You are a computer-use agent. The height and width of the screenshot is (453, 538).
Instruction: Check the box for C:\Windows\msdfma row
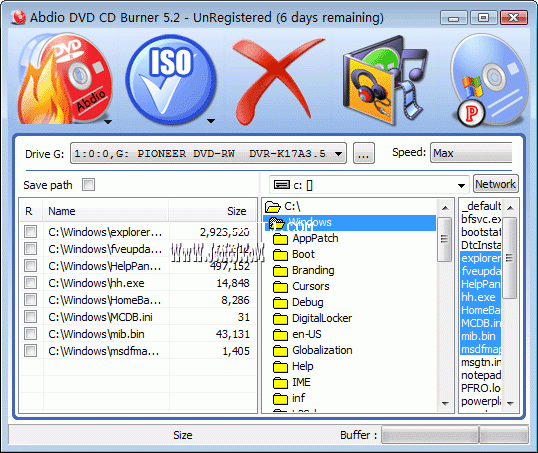[x=31, y=351]
